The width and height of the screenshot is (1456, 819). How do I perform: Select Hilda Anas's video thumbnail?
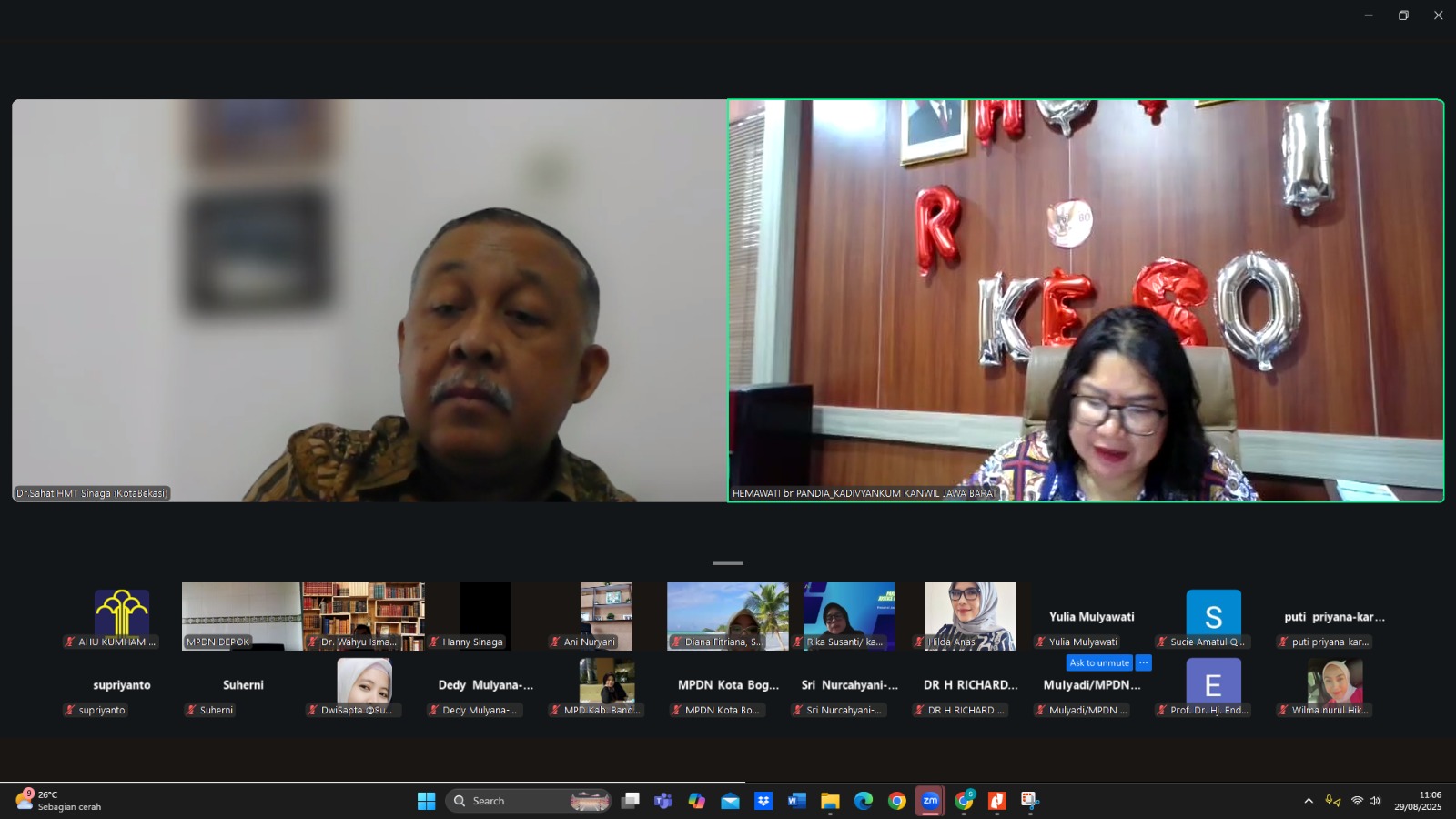pyautogui.click(x=970, y=615)
